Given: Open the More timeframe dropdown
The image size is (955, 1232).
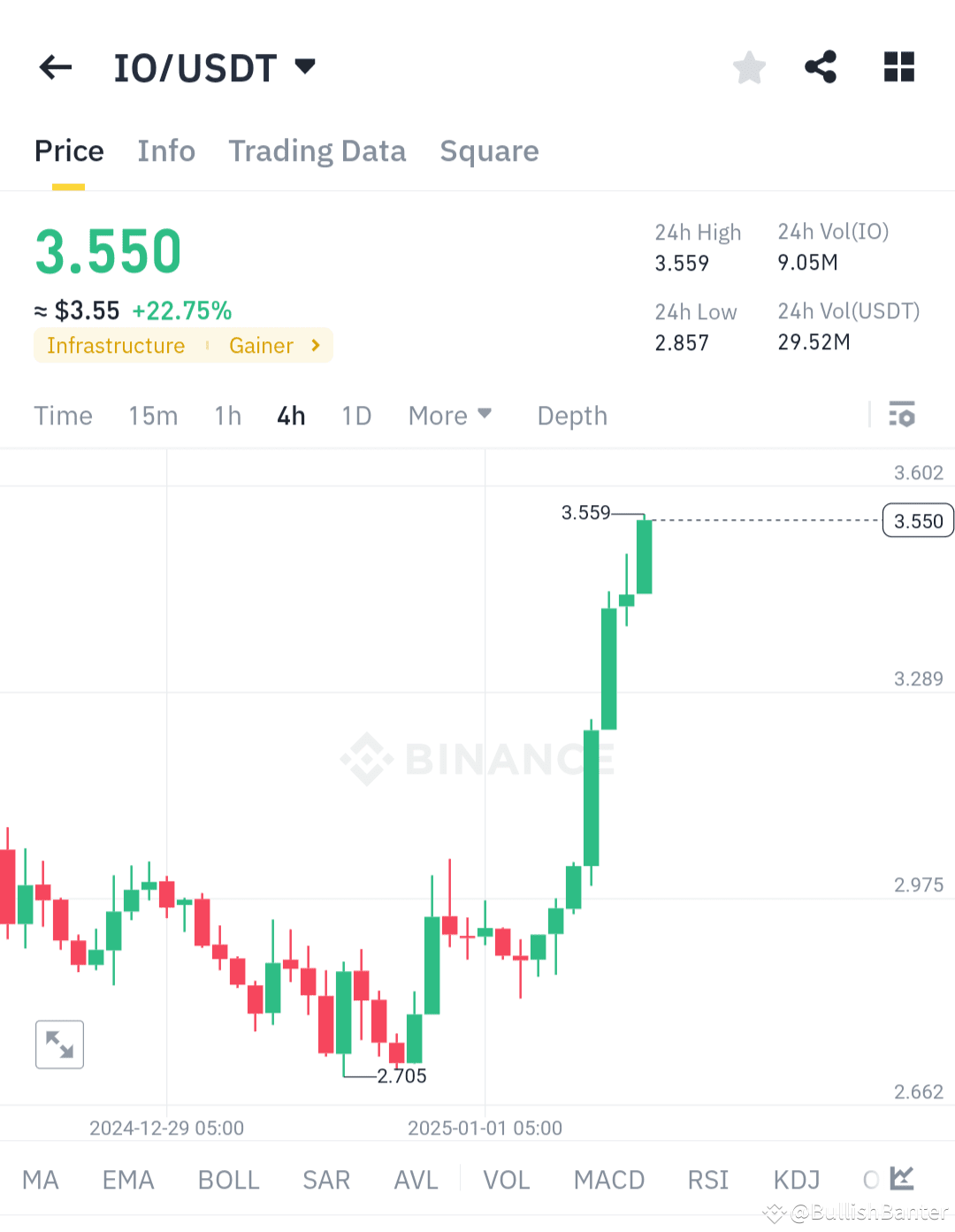Looking at the screenshot, I should 450,415.
